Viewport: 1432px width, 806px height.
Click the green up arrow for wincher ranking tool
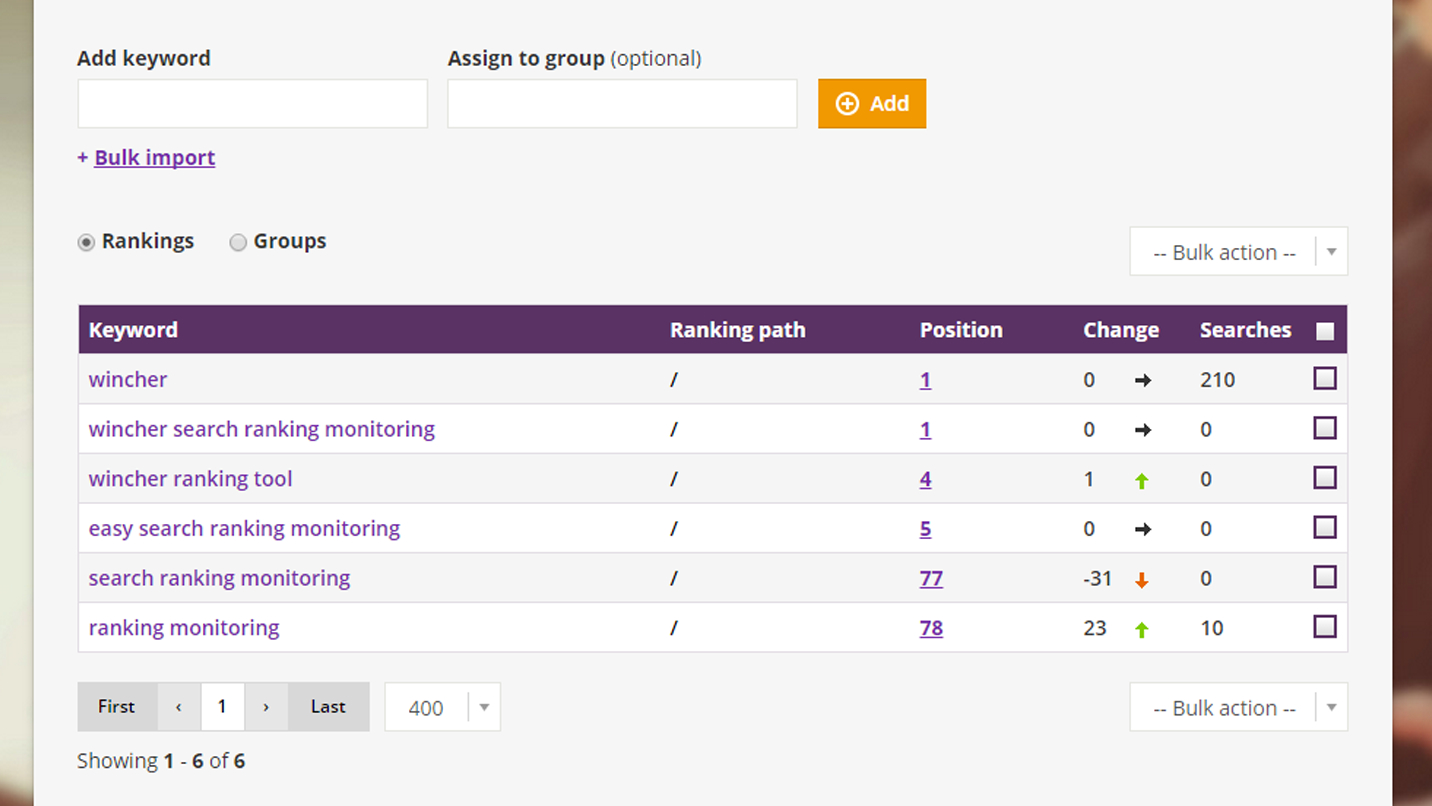point(1142,481)
